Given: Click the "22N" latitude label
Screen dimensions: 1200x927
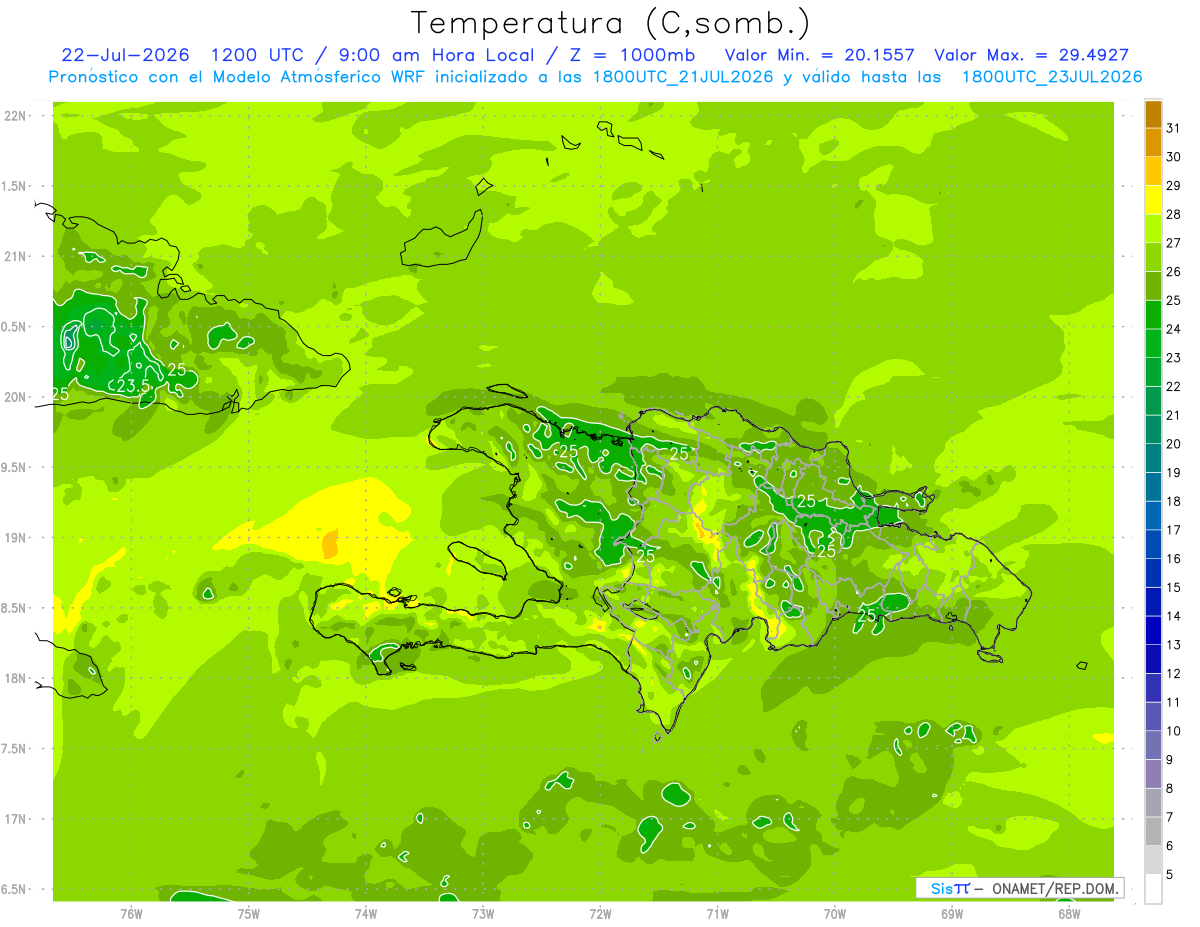Looking at the screenshot, I should (15, 116).
